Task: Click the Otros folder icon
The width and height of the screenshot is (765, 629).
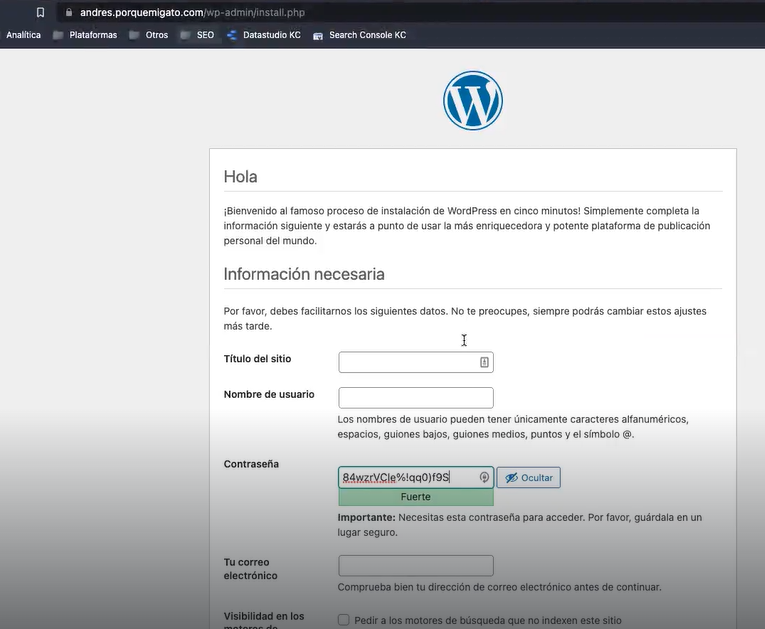Action: click(x=134, y=35)
